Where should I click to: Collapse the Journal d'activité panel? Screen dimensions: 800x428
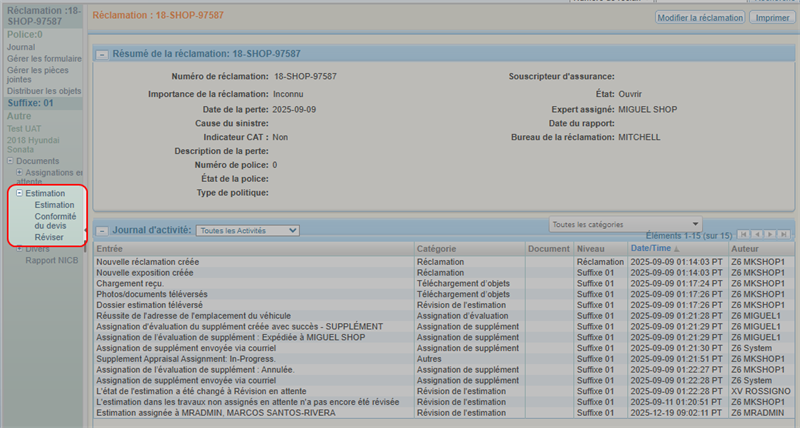click(x=102, y=230)
